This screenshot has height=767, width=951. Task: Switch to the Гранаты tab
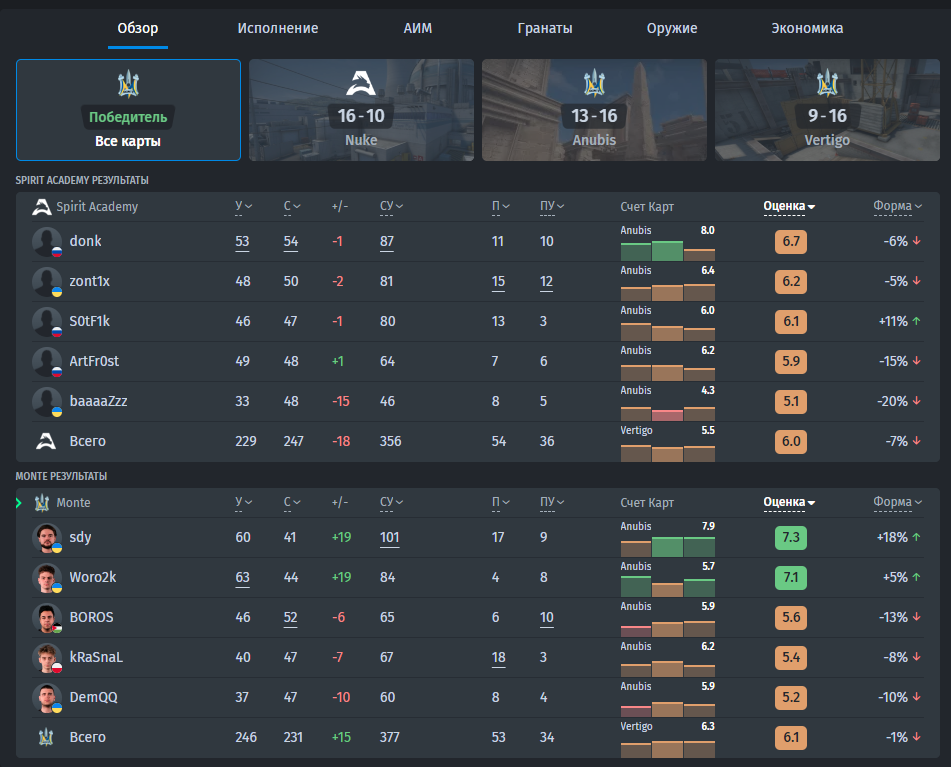pyautogui.click(x=545, y=28)
